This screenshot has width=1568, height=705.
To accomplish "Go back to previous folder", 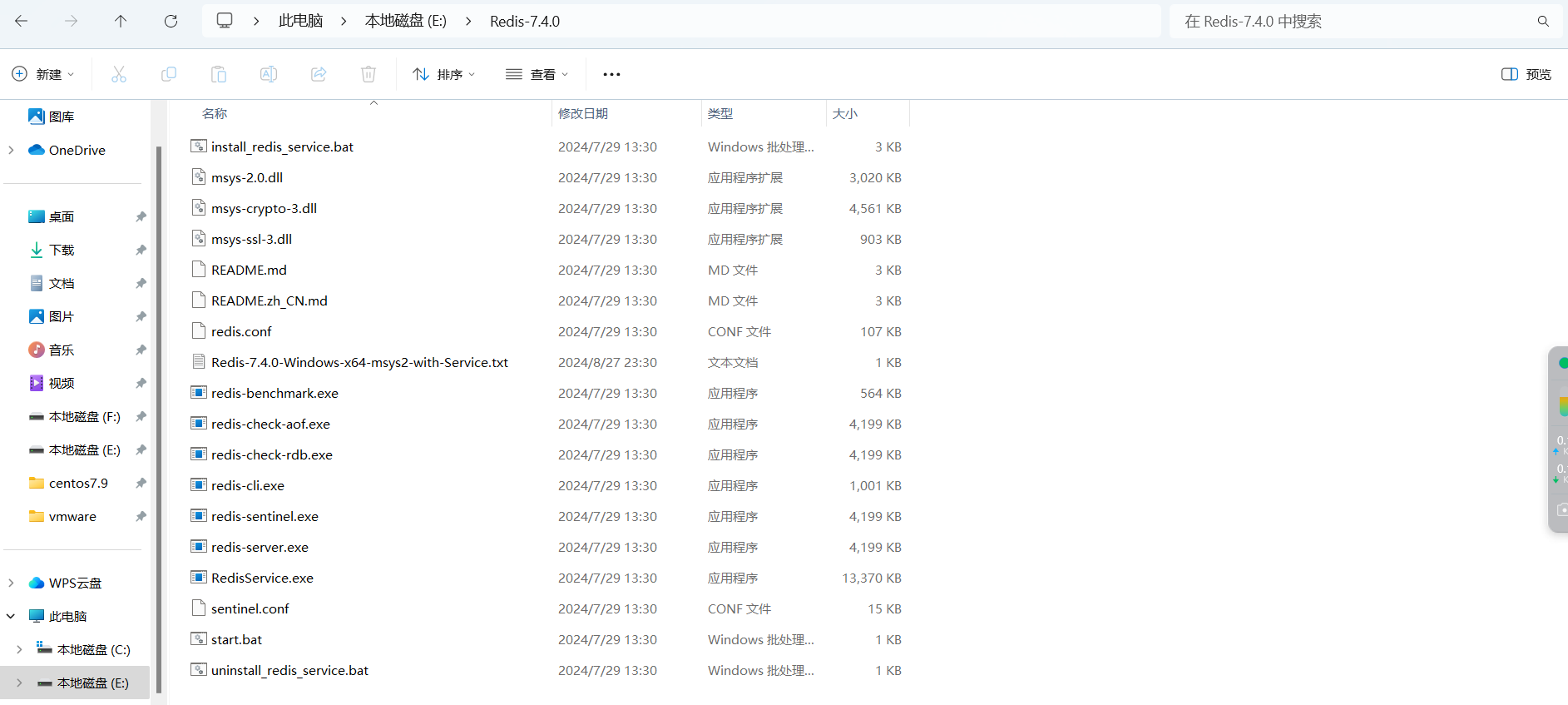I will pyautogui.click(x=22, y=22).
